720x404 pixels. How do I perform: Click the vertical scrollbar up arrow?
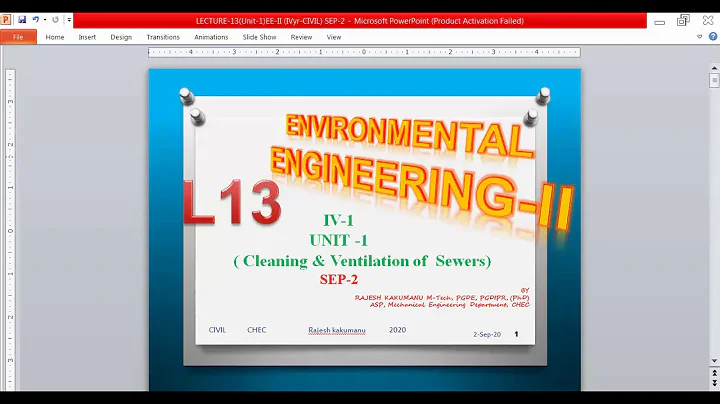714,68
